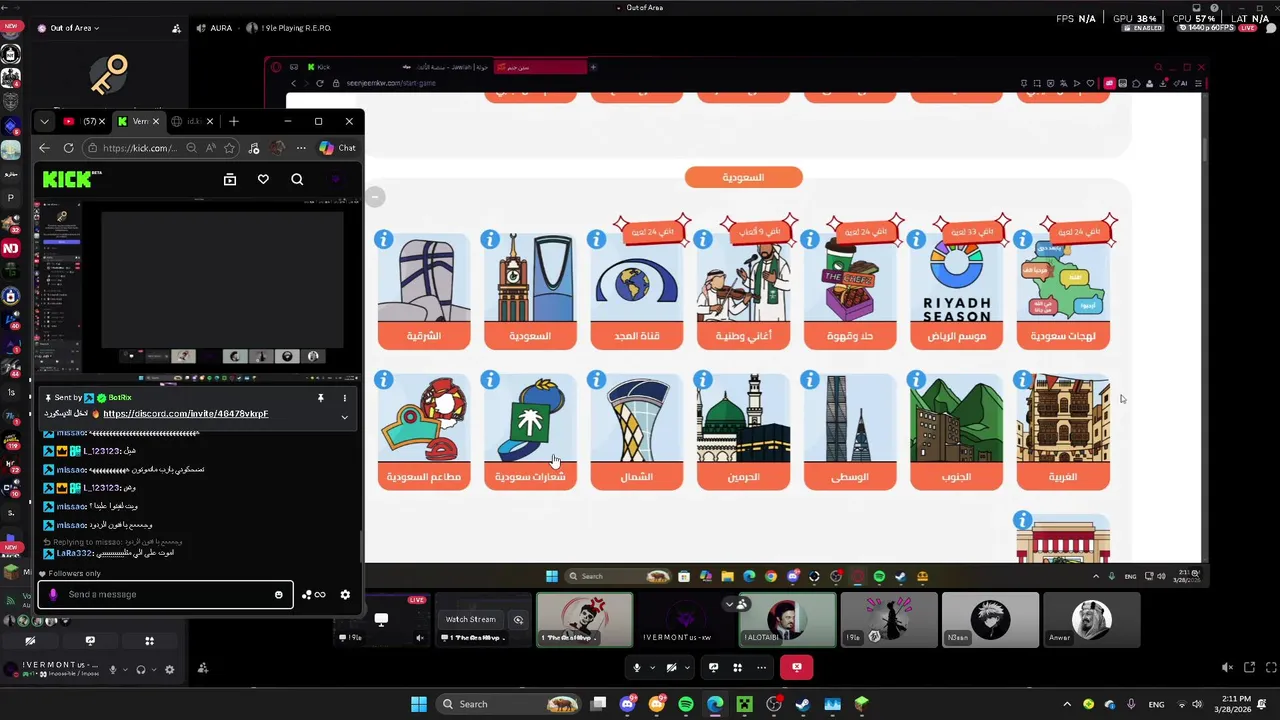Choose the حلا وقهوة category
This screenshot has width=1280, height=720.
click(x=850, y=291)
